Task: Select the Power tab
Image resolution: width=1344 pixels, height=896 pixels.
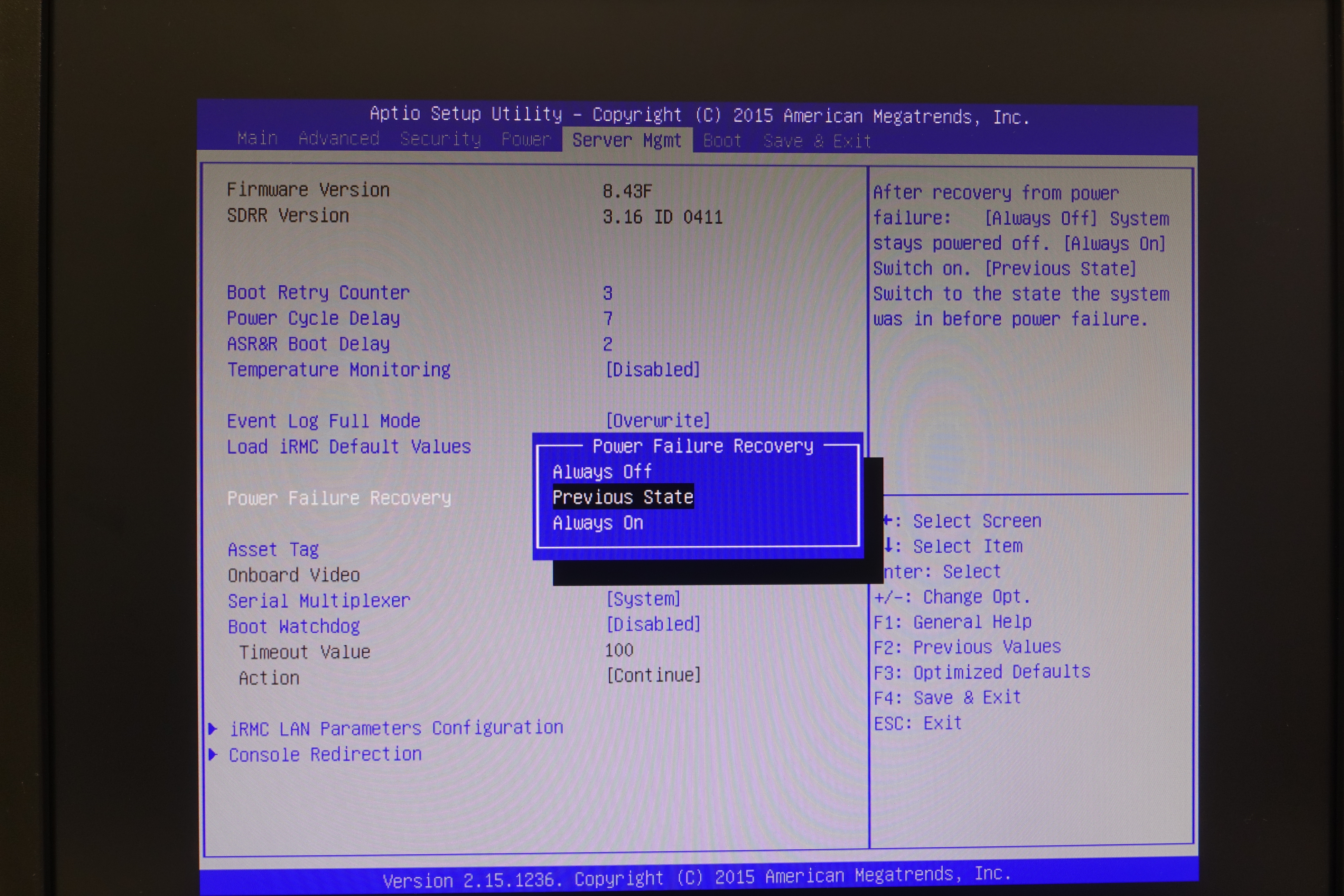Action: pyautogui.click(x=526, y=139)
